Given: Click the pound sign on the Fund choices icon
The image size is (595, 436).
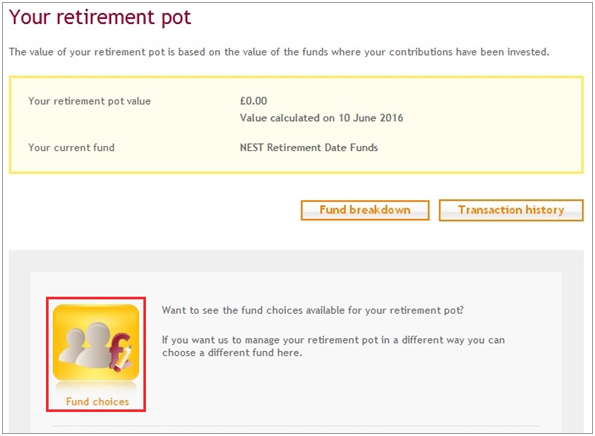Looking at the screenshot, I should coord(118,350).
